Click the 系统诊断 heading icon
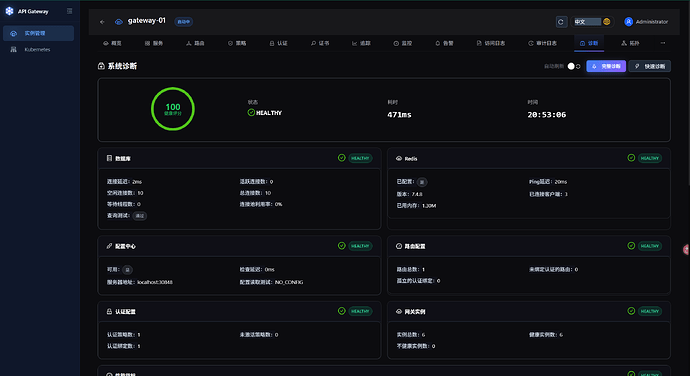This screenshot has height=376, width=690. (101, 66)
